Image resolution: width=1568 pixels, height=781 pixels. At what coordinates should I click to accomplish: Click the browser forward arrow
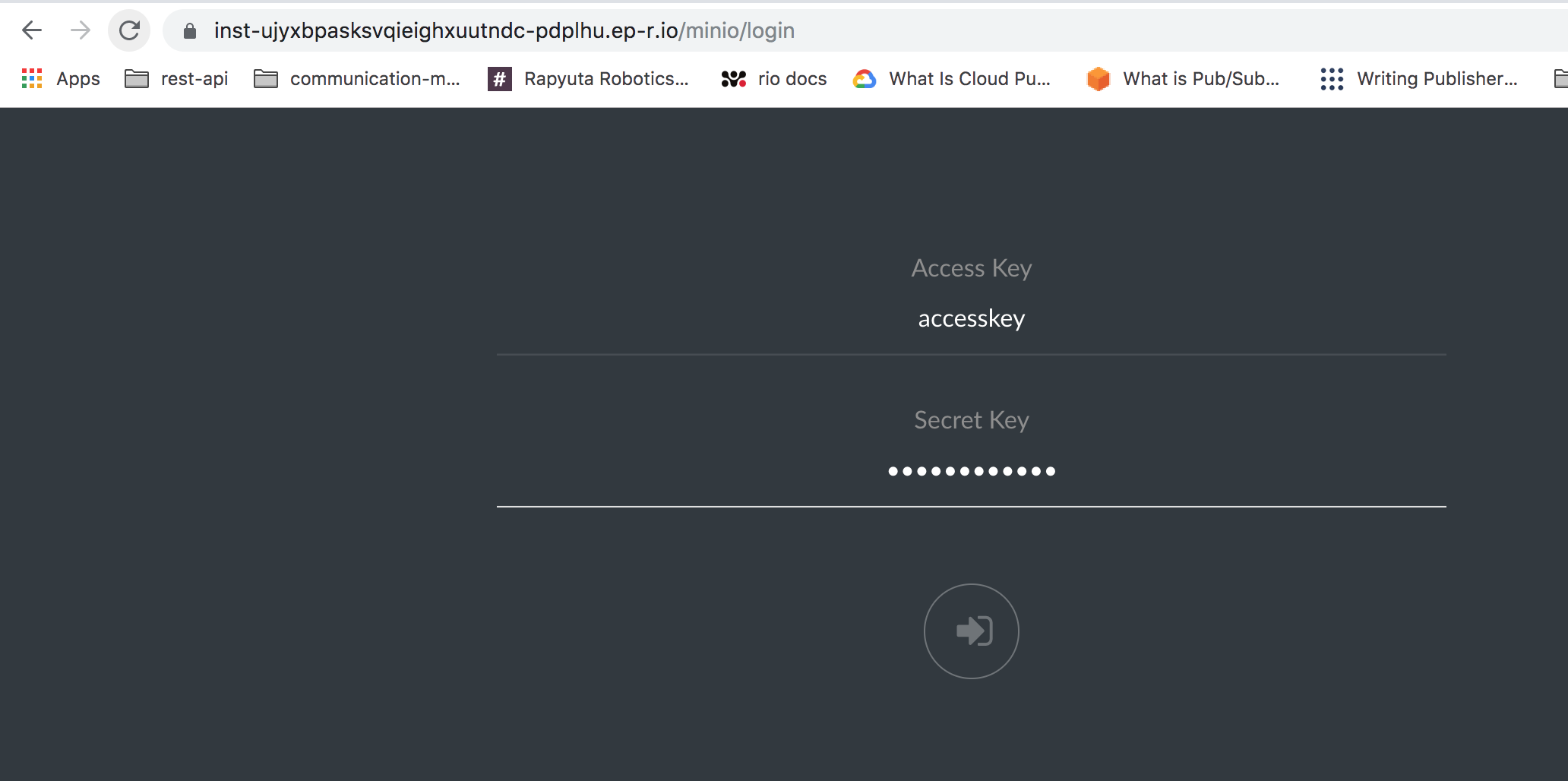(x=80, y=30)
